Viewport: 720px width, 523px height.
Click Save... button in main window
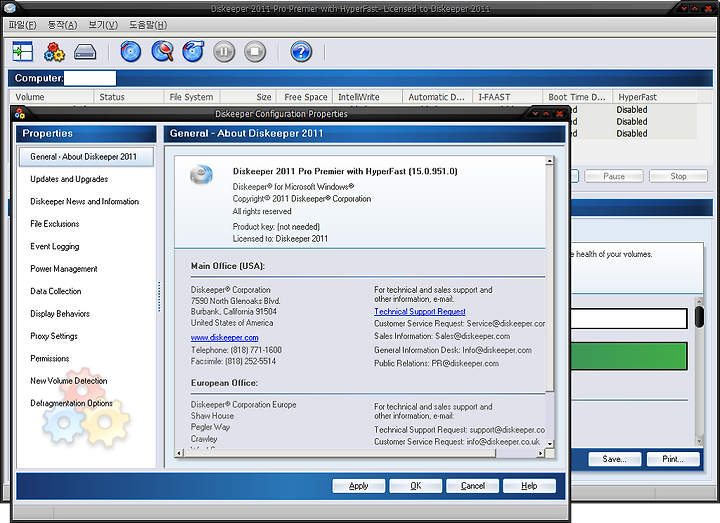pos(614,459)
